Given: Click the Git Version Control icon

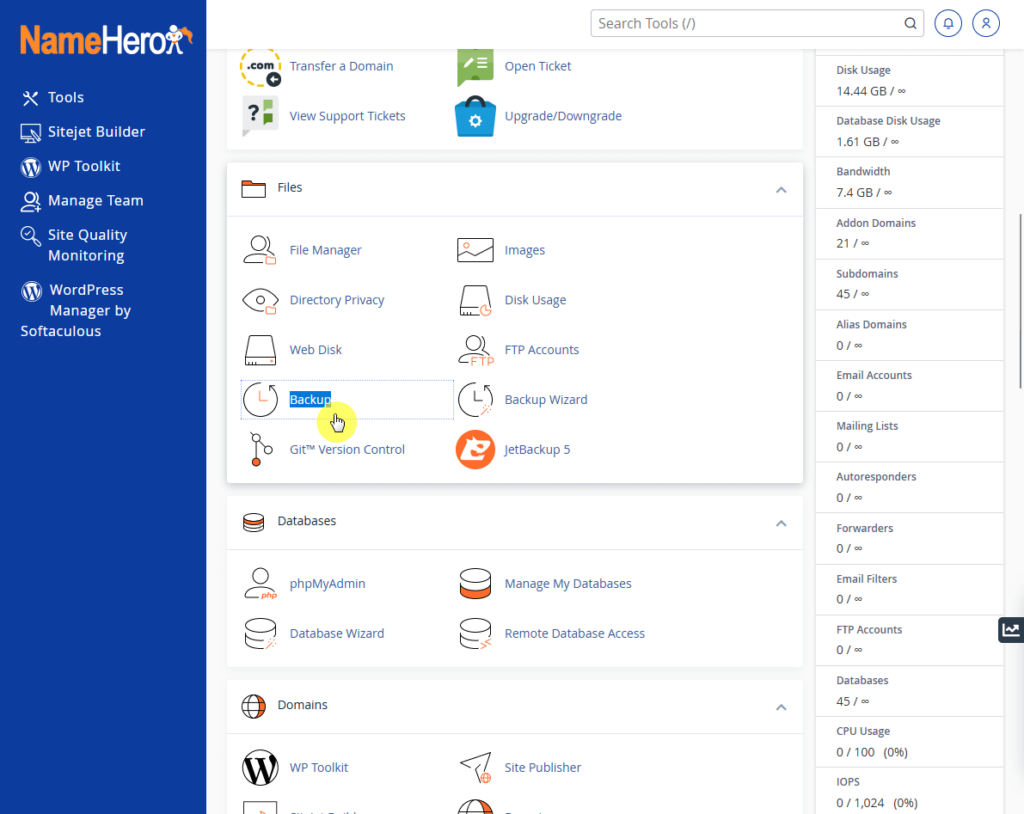Looking at the screenshot, I should coord(260,449).
